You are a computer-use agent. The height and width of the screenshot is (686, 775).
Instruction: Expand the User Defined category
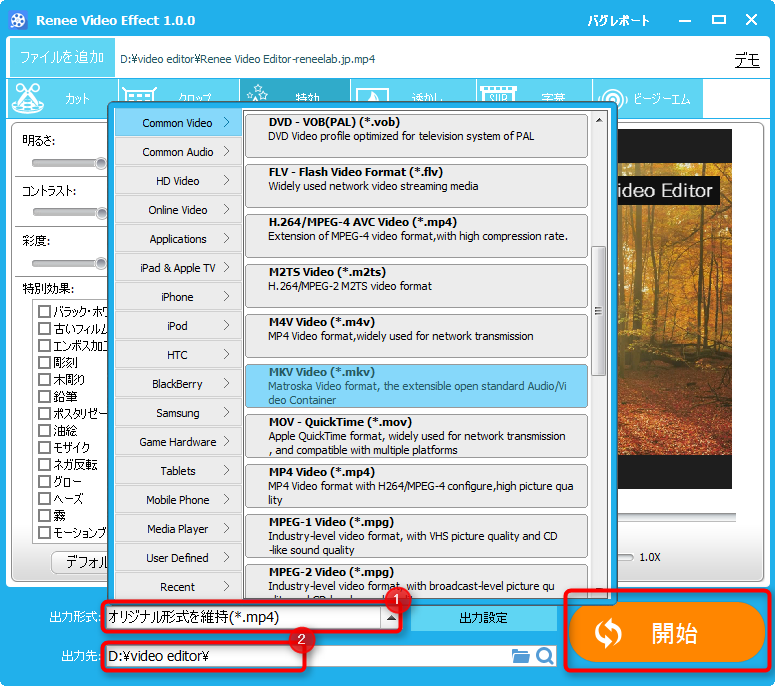point(178,558)
